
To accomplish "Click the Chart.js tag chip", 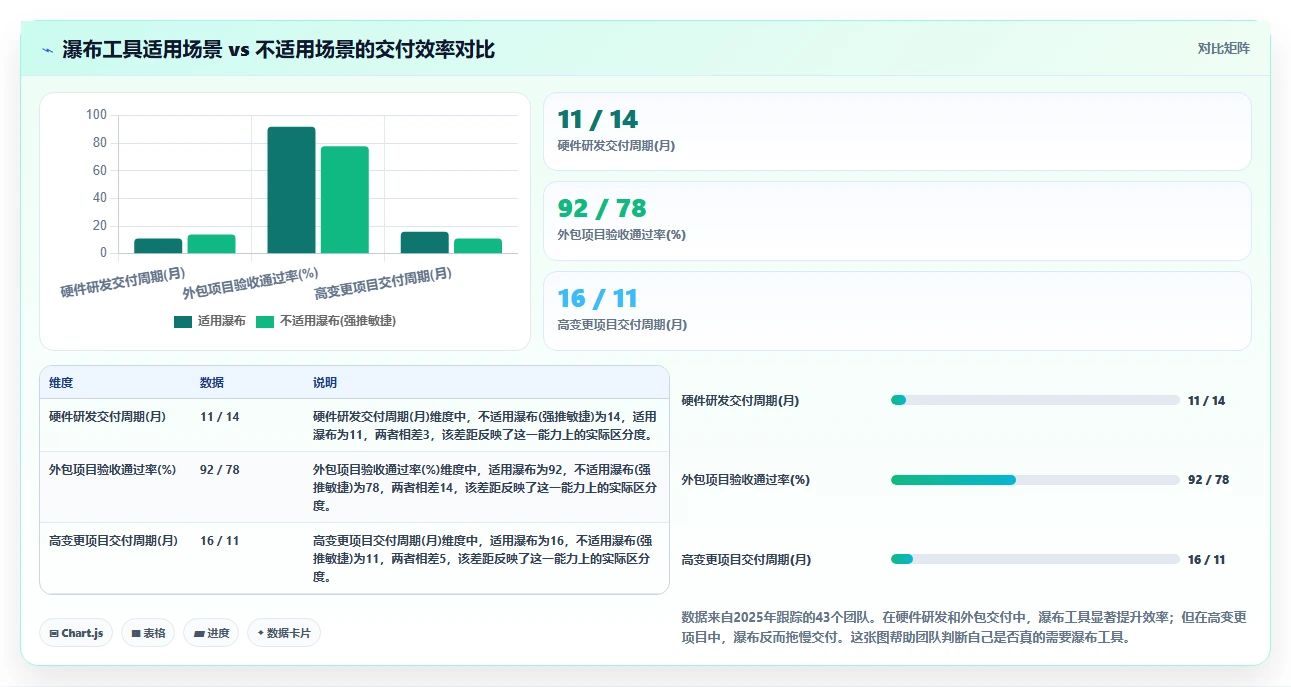I will [76, 633].
